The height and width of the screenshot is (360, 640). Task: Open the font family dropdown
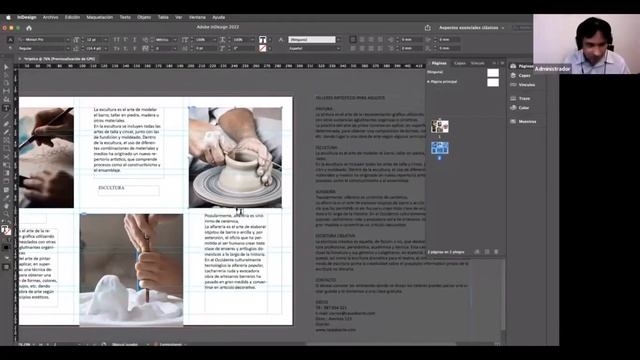pyautogui.click(x=67, y=40)
